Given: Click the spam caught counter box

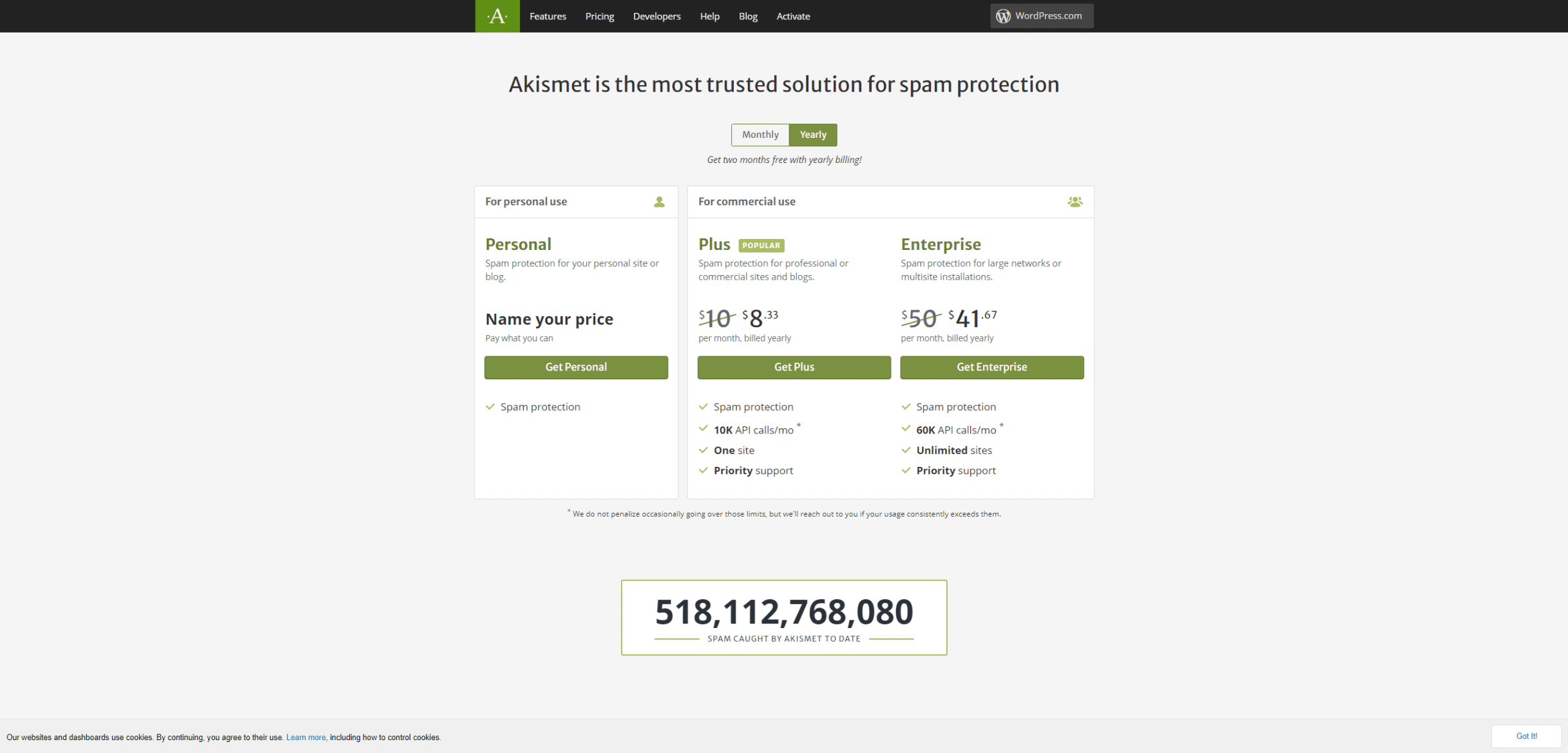Looking at the screenshot, I should pos(784,617).
